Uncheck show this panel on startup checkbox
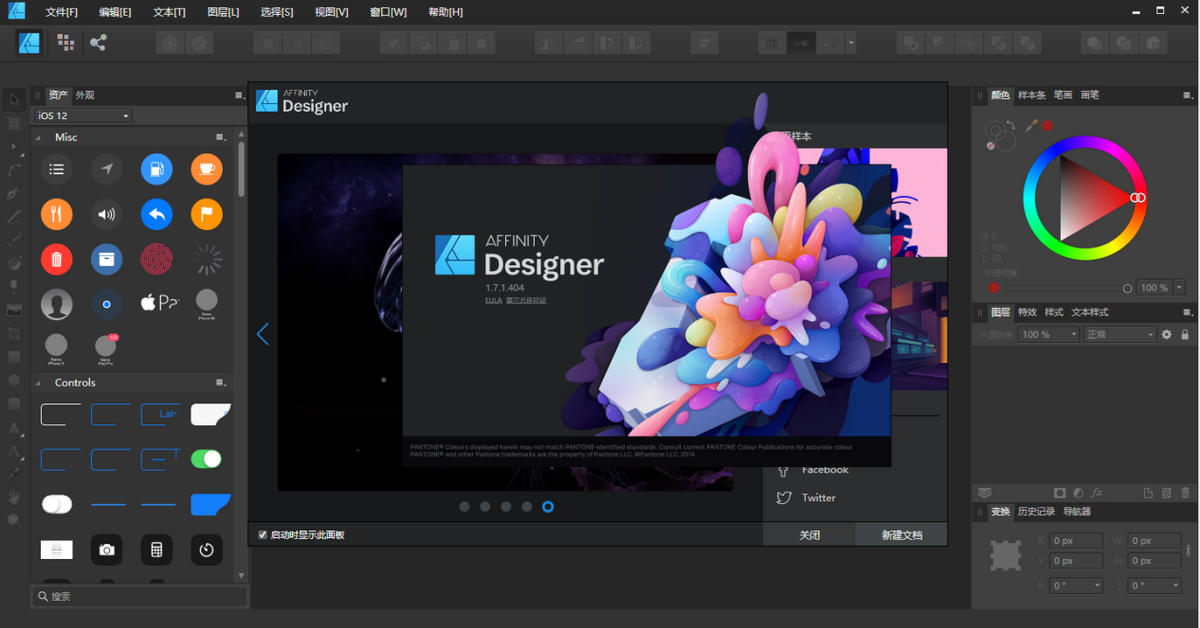 pyautogui.click(x=263, y=535)
